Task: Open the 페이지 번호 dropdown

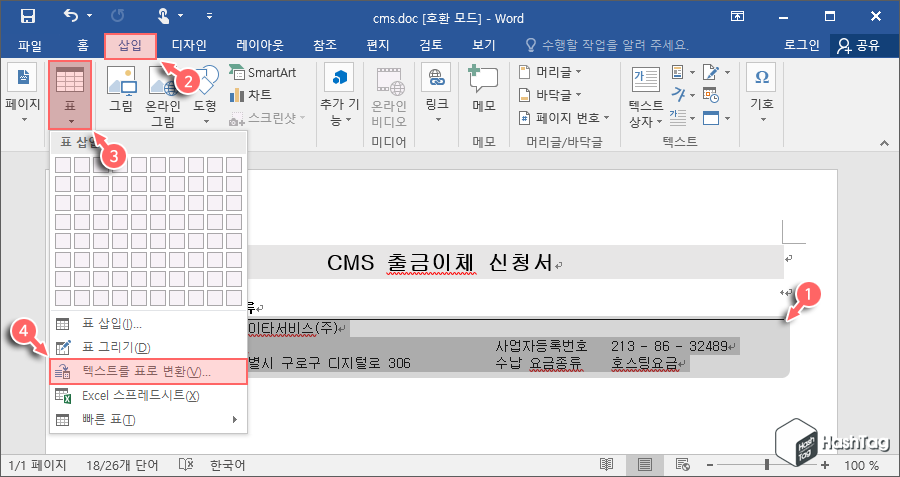Action: tap(564, 118)
